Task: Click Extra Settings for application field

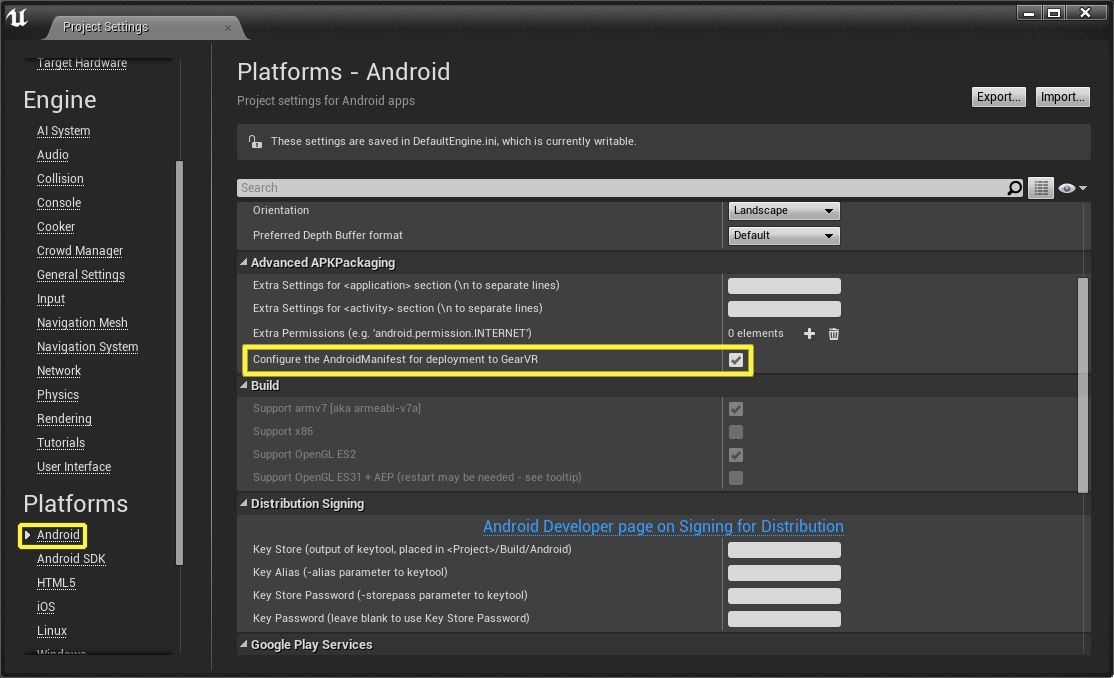Action: pos(784,286)
